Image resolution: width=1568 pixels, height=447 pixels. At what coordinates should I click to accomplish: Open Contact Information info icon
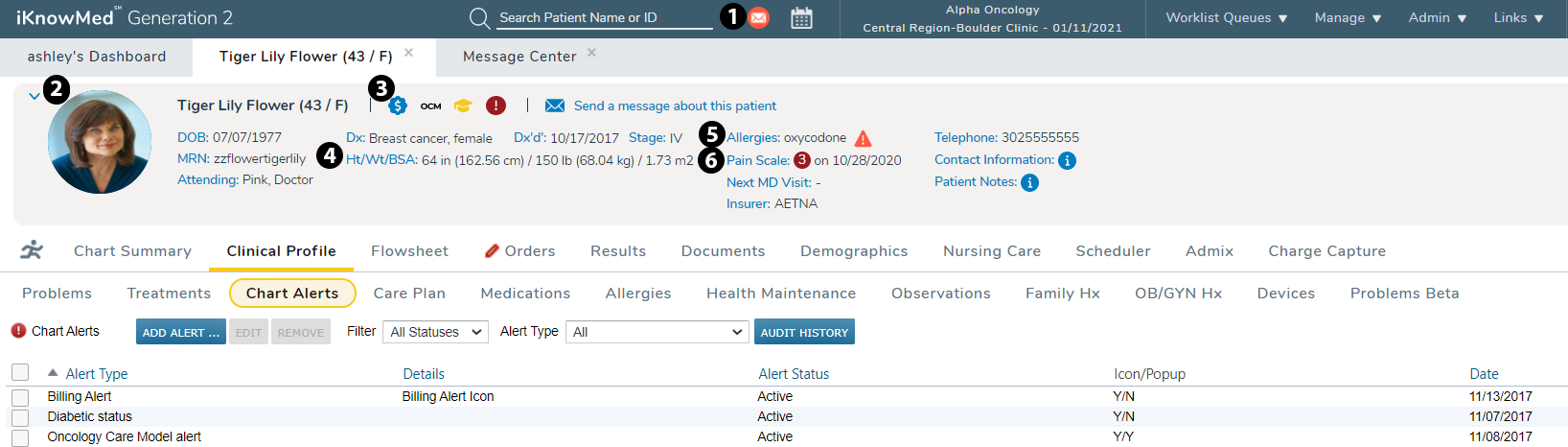[x=1067, y=160]
